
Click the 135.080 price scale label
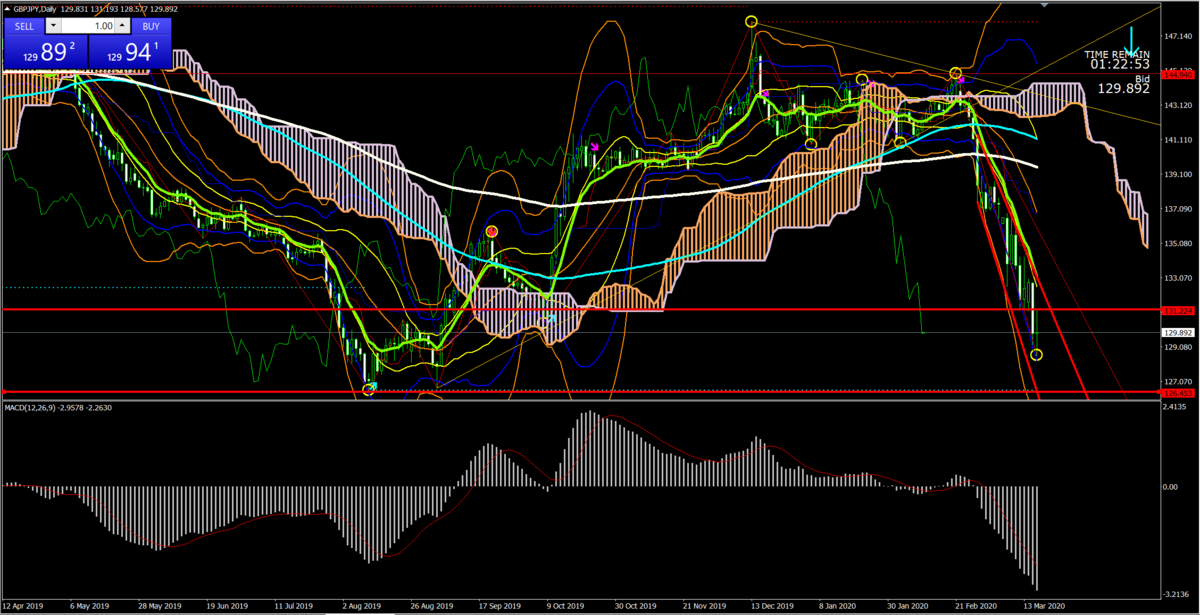pos(1180,244)
